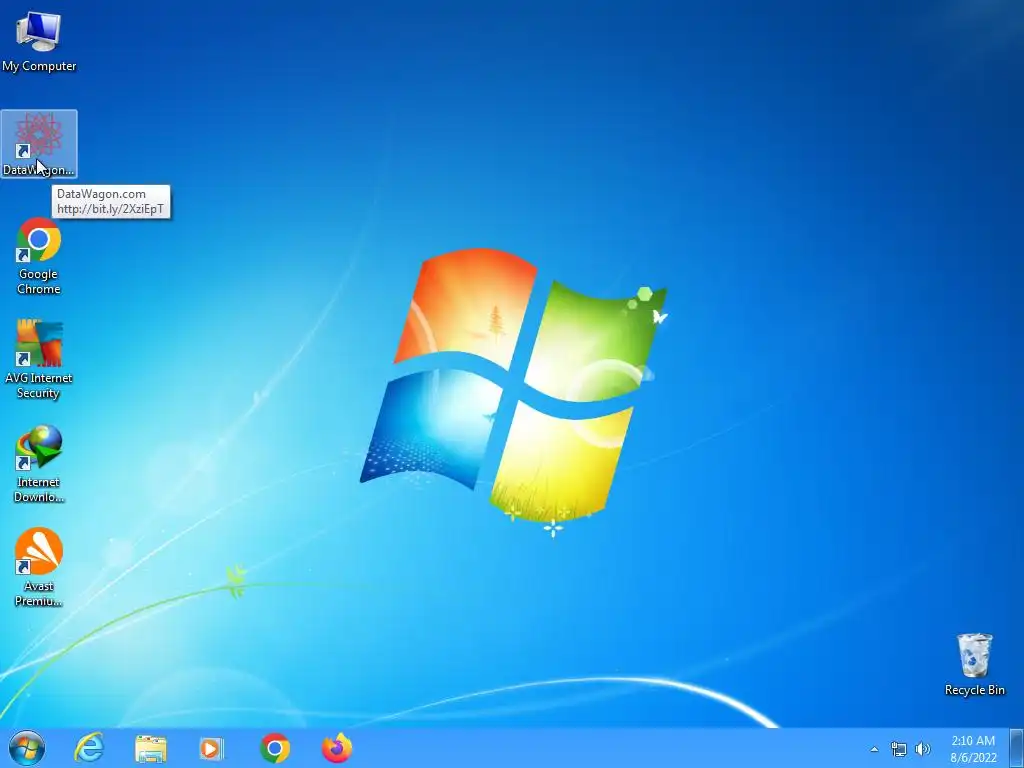Click the 'AVG Internet Security' label text
The width and height of the screenshot is (1024, 768).
[x=39, y=385]
